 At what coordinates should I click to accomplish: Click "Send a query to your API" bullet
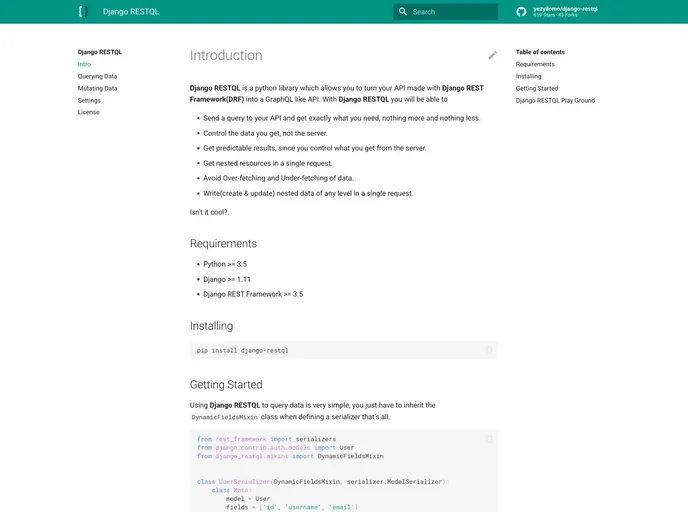pyautogui.click(x=342, y=118)
